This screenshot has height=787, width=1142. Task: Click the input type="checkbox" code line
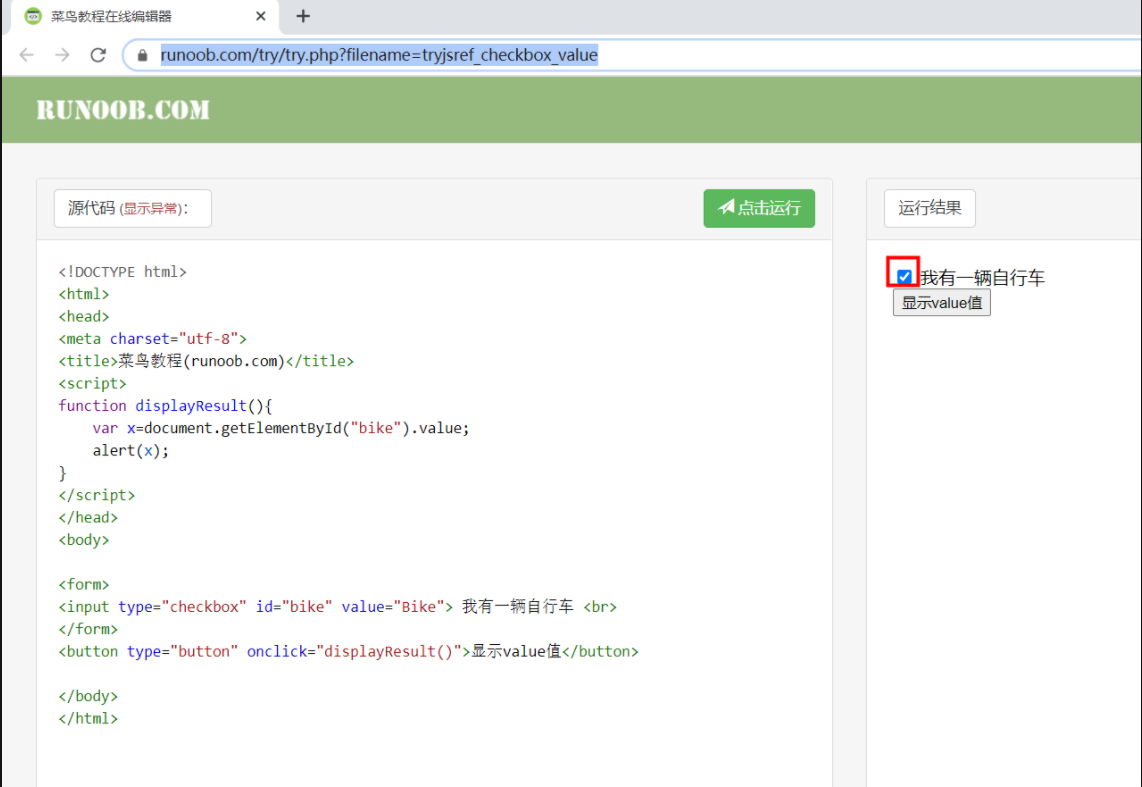(337, 606)
